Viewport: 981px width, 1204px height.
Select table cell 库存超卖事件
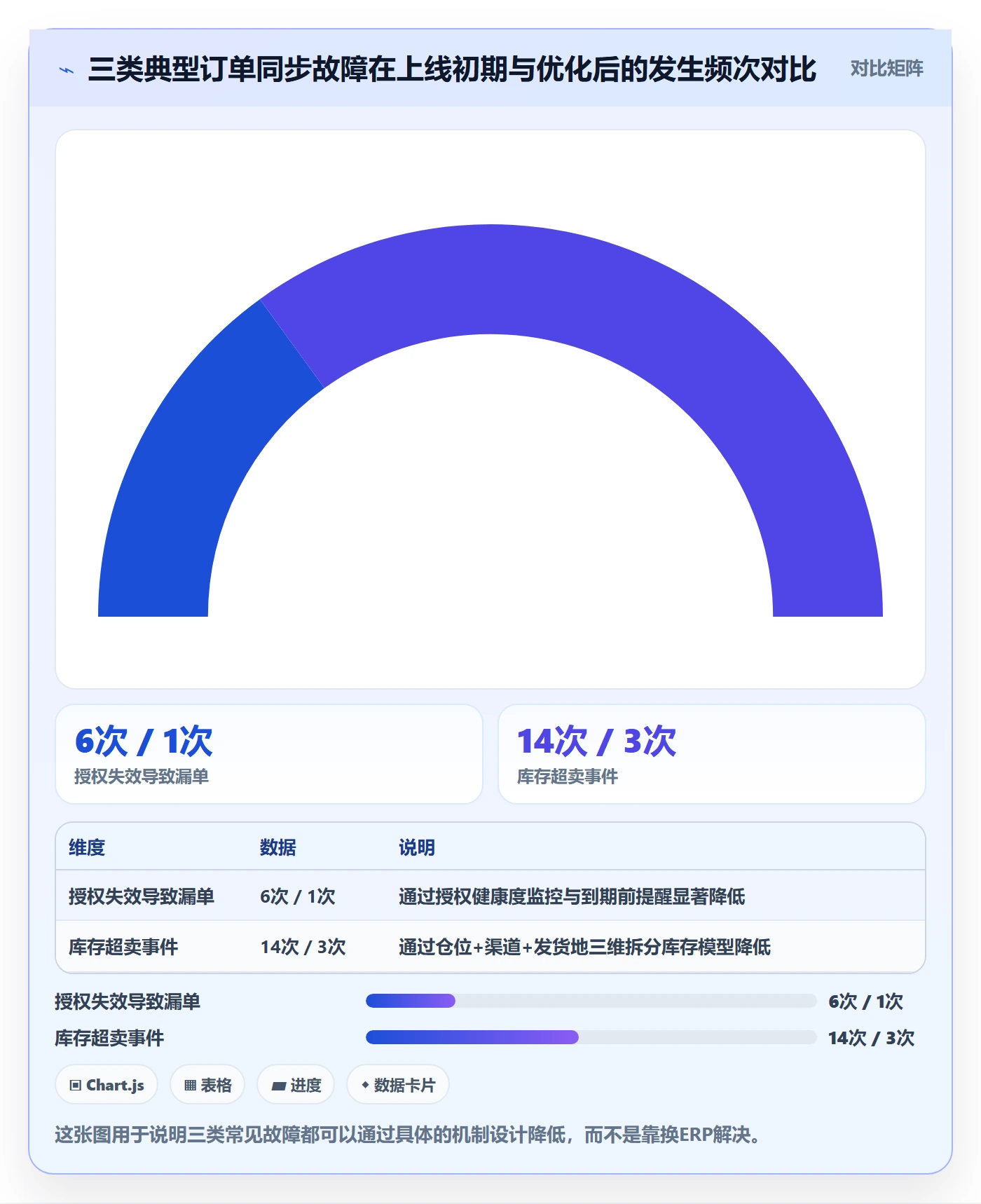(x=123, y=947)
